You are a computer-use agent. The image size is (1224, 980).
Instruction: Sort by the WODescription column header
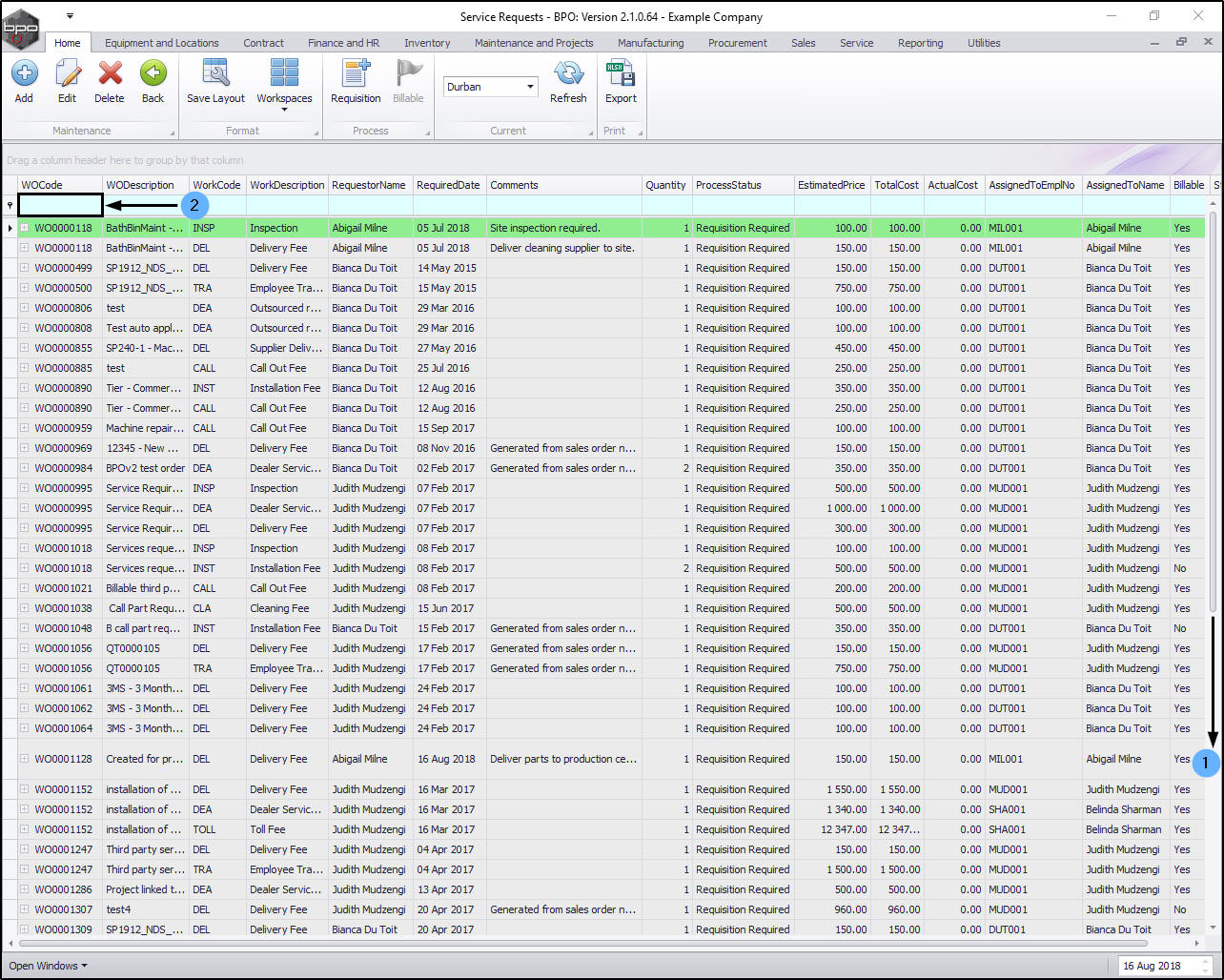(x=146, y=185)
